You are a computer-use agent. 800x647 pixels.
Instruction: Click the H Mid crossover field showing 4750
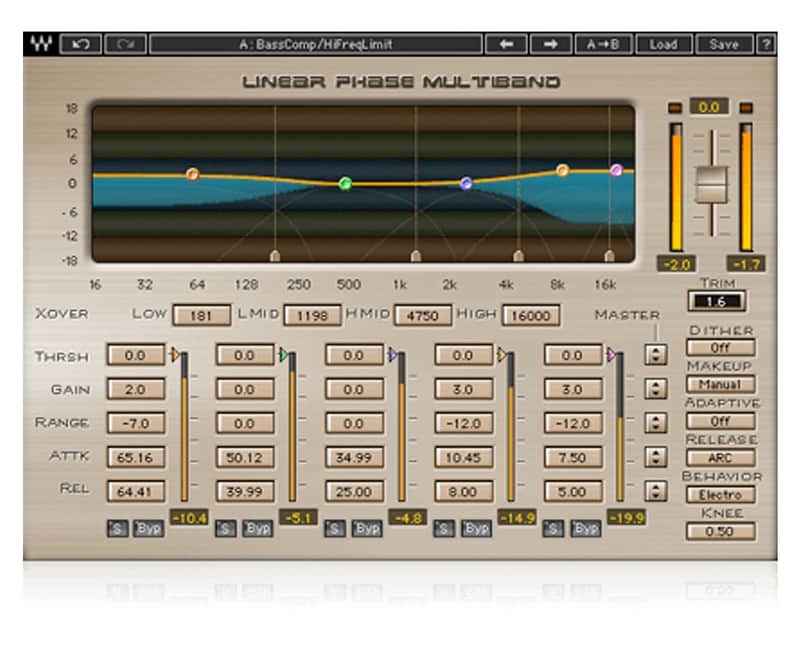click(x=422, y=315)
